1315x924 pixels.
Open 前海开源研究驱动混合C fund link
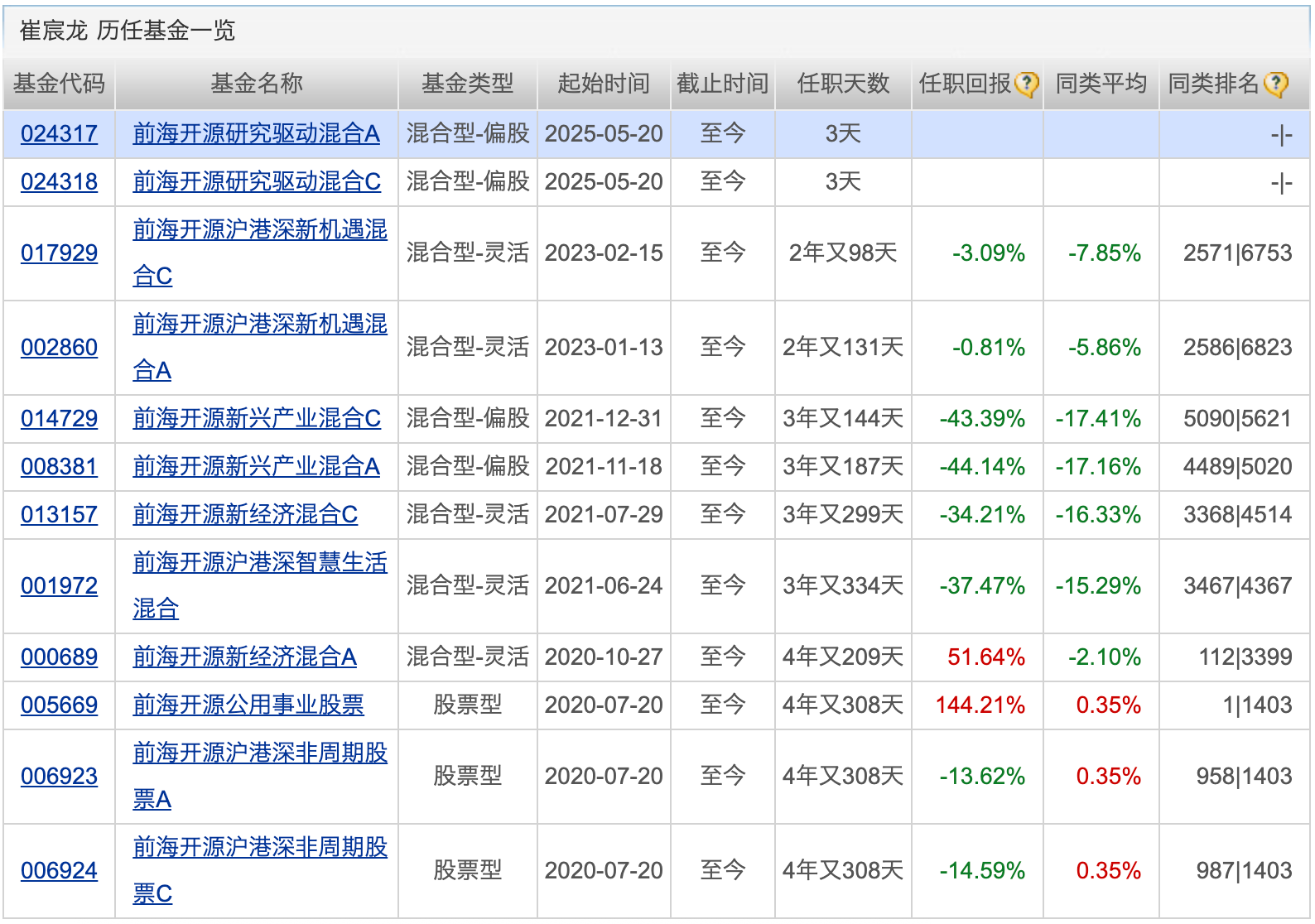tap(257, 181)
